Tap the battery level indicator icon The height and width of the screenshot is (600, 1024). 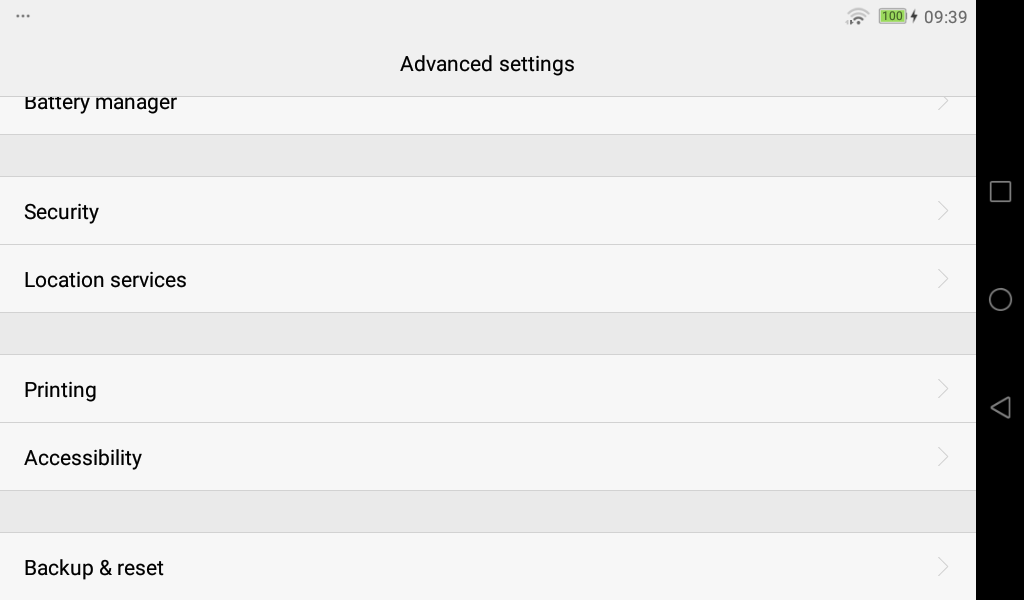click(x=892, y=16)
